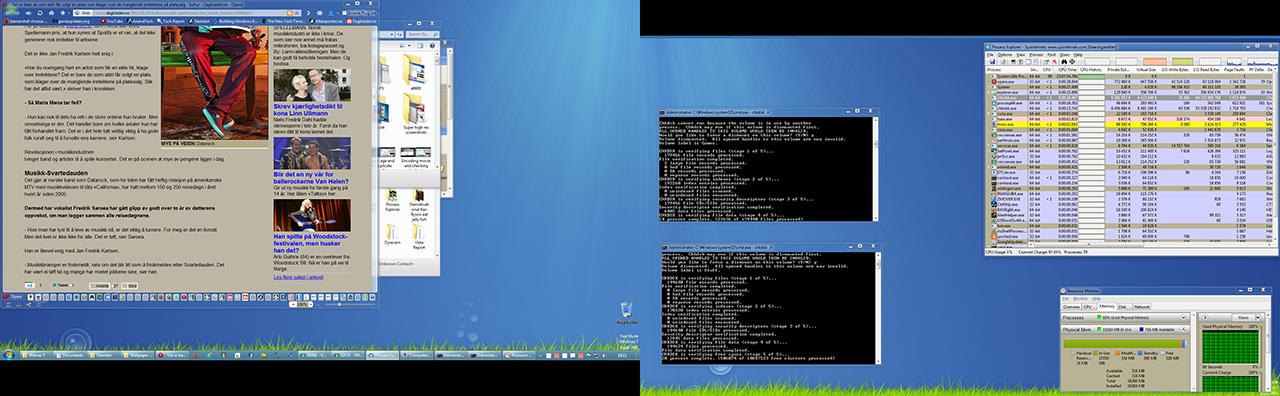Open the File menu in Process Explorer
The width and height of the screenshot is (1280, 396).
point(990,55)
